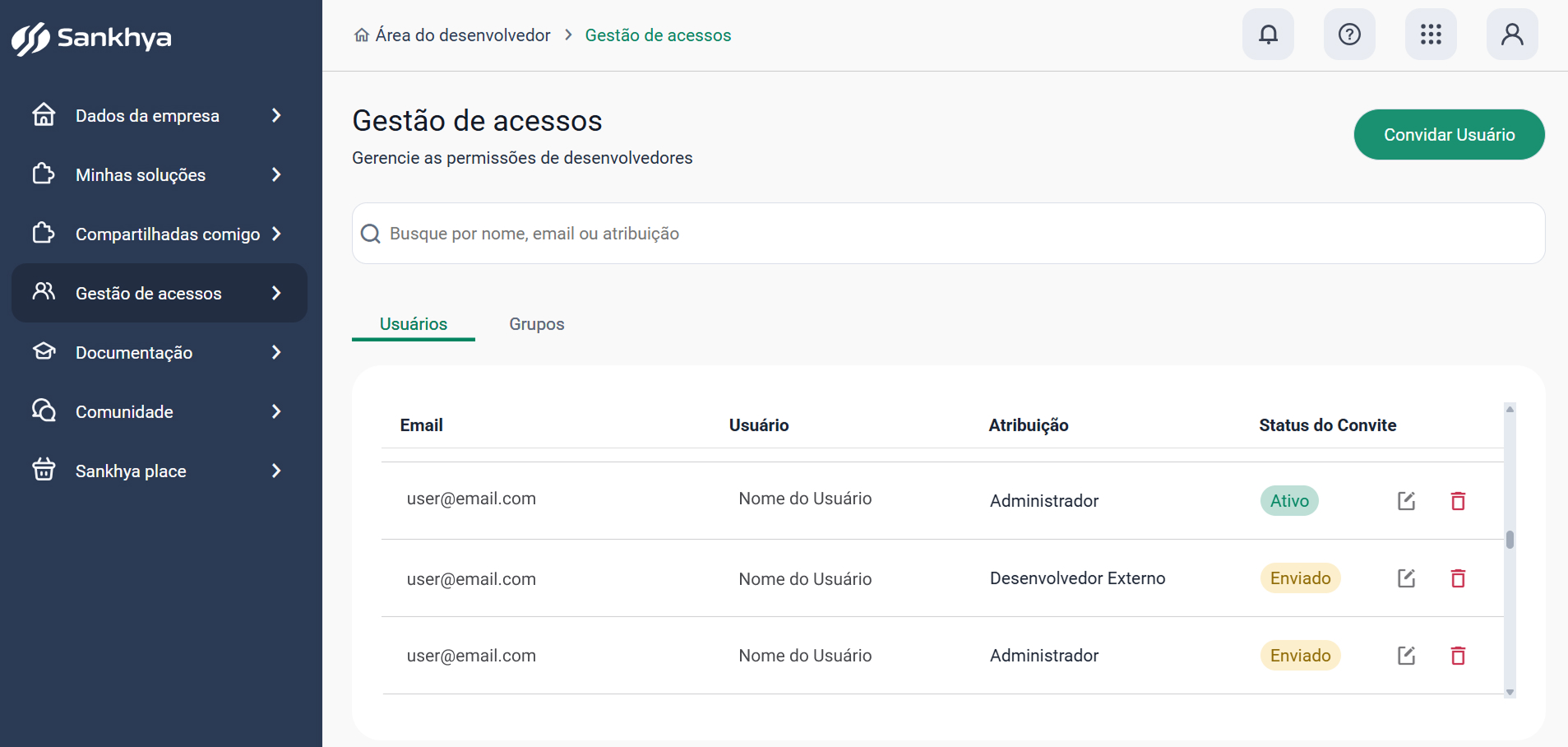Click the Dados da empresa house icon
1568x747 pixels.
(44, 114)
